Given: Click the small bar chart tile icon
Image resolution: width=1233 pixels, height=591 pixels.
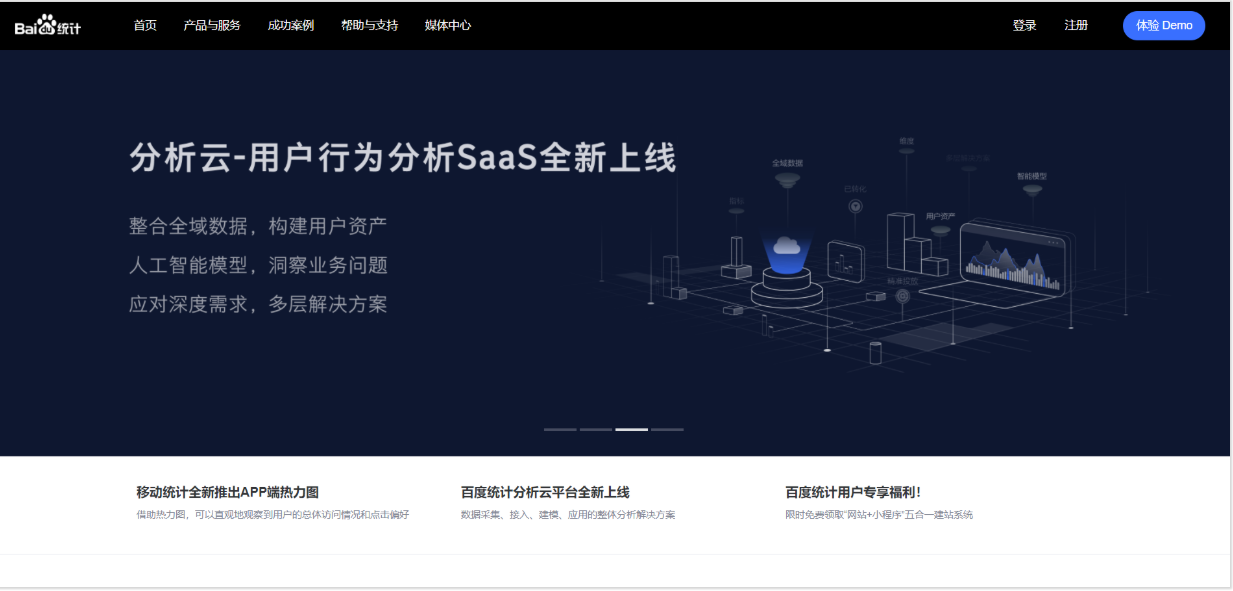Looking at the screenshot, I should coord(843,264).
